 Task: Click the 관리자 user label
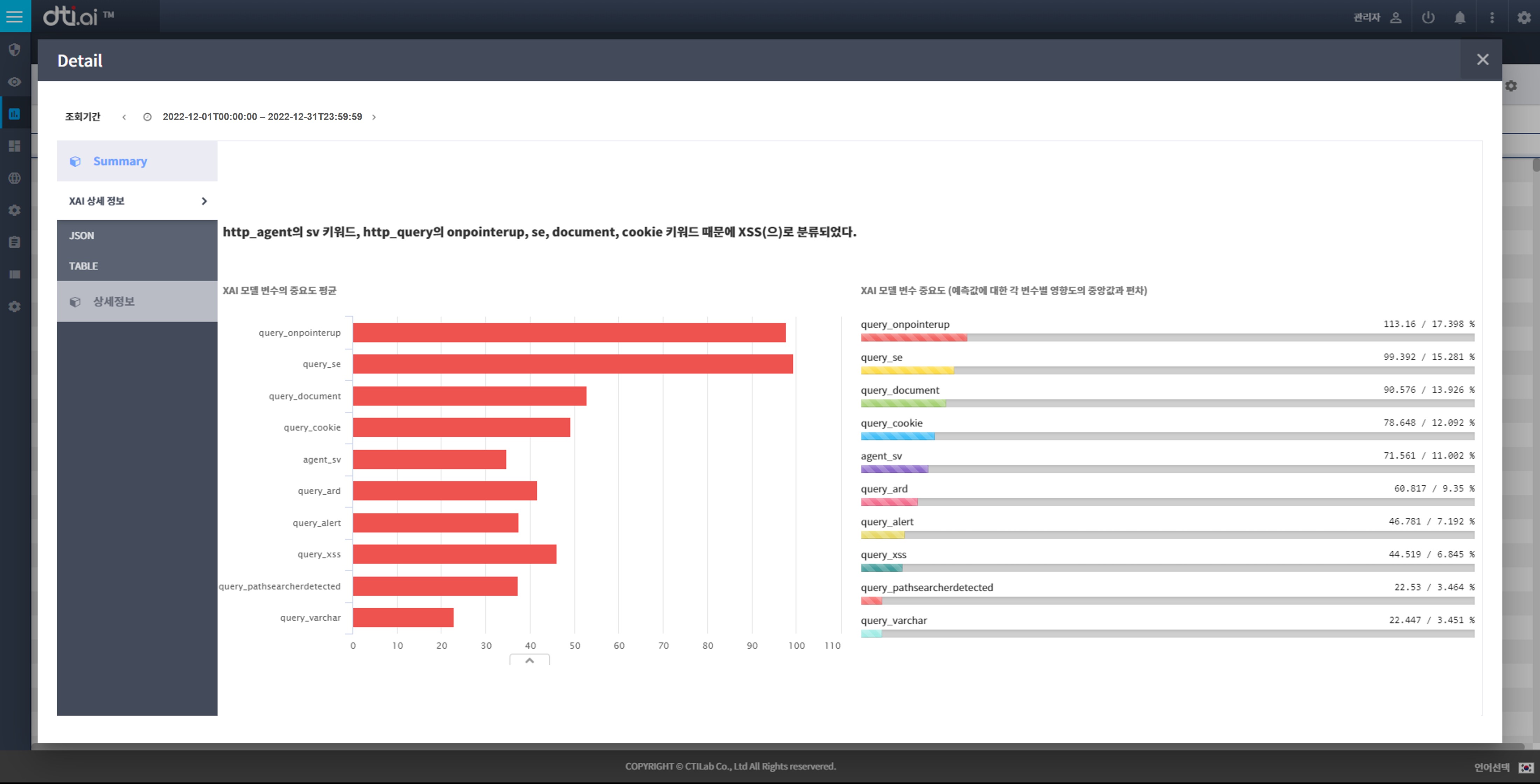1367,17
